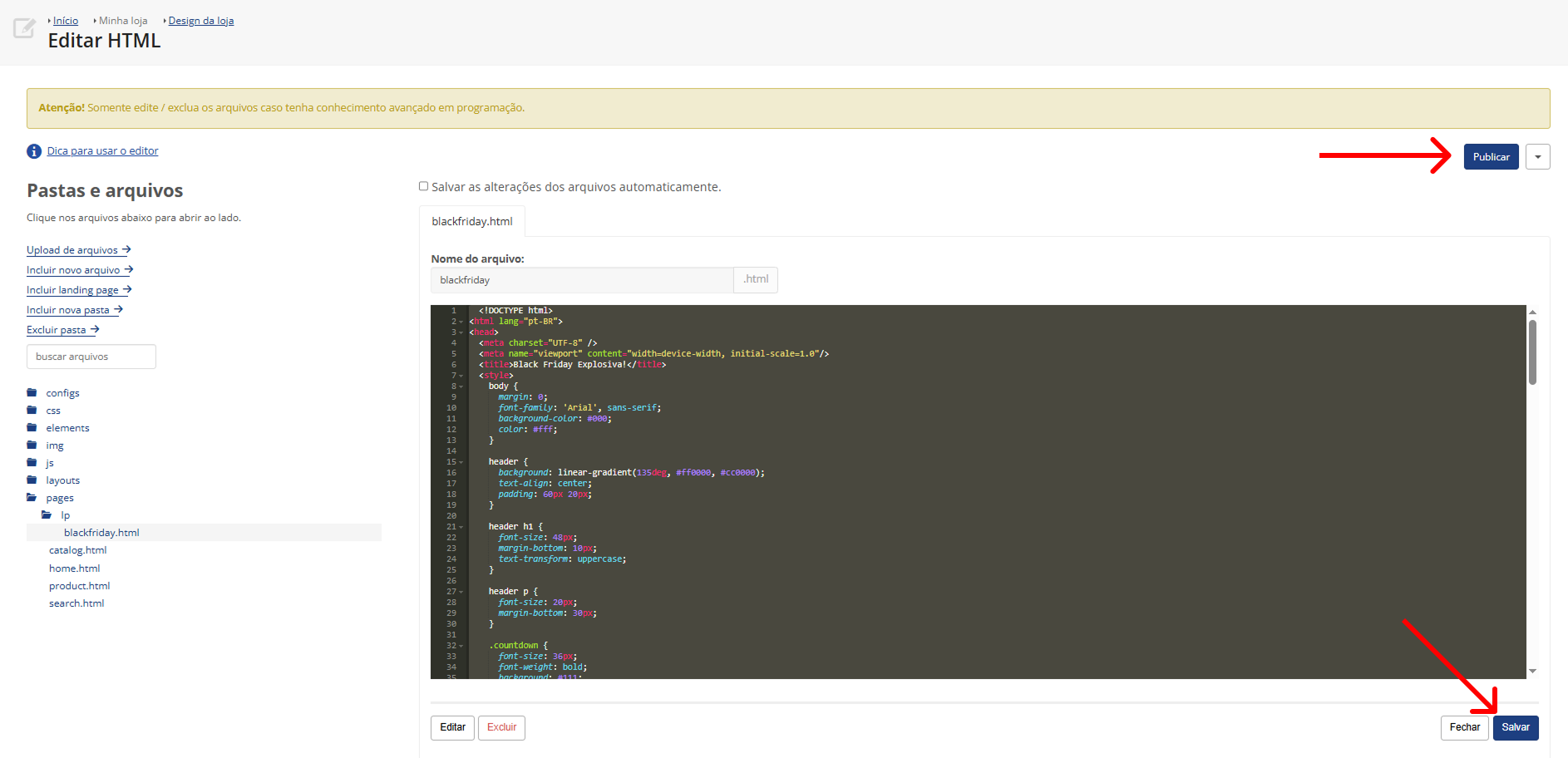The image size is (1568, 758).
Task: Open the configs folder icon
Action: click(x=32, y=392)
